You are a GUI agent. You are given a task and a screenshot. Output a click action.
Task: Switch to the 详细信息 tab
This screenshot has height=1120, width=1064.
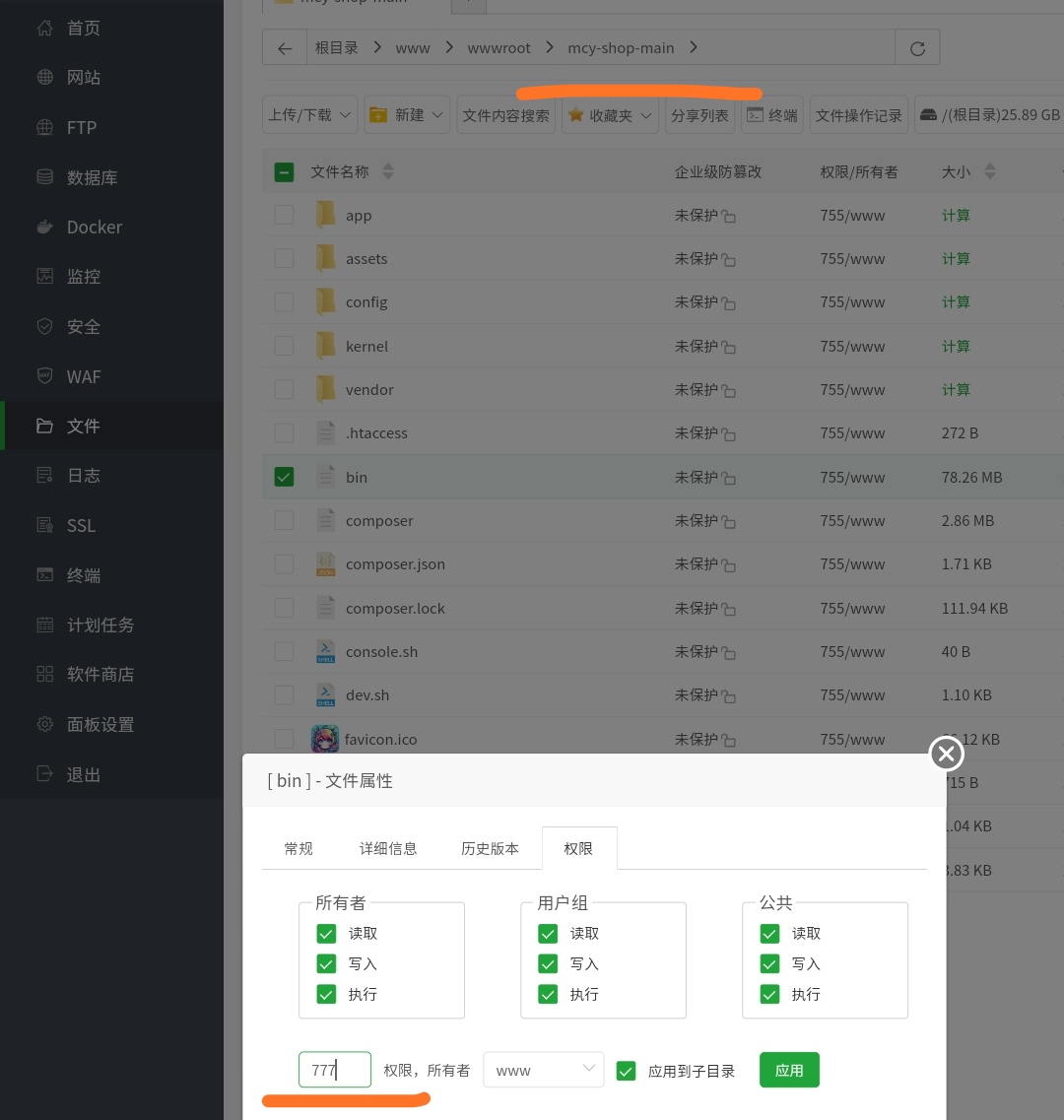[387, 847]
